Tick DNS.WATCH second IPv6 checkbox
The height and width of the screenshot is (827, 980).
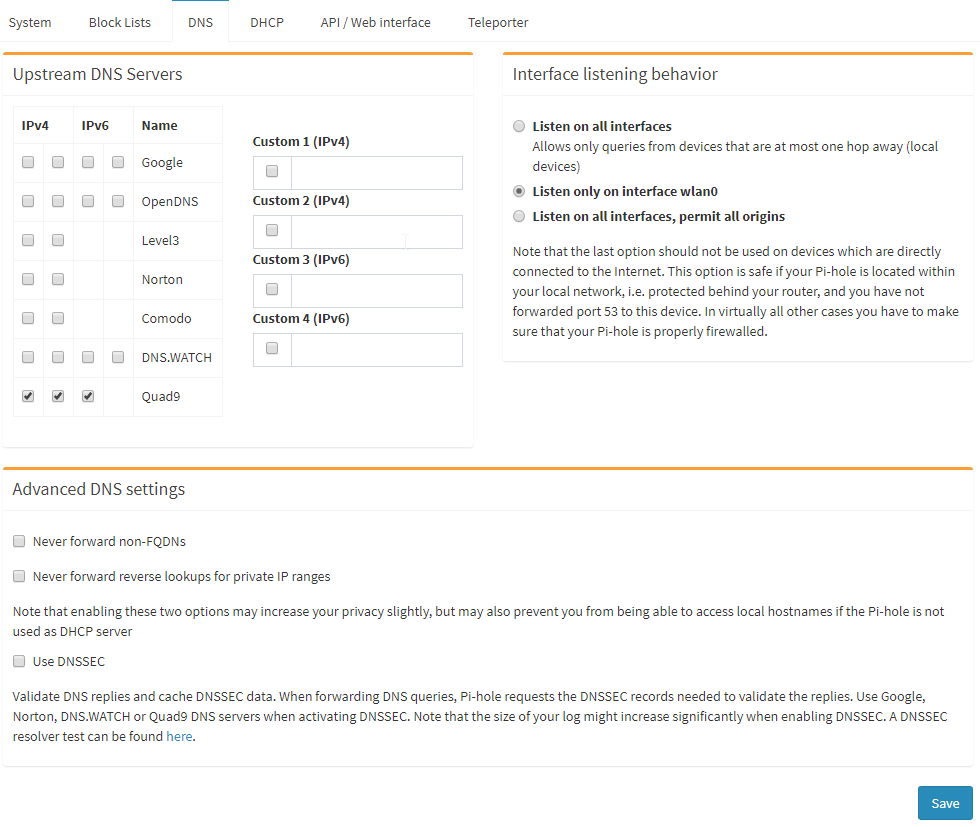click(118, 357)
